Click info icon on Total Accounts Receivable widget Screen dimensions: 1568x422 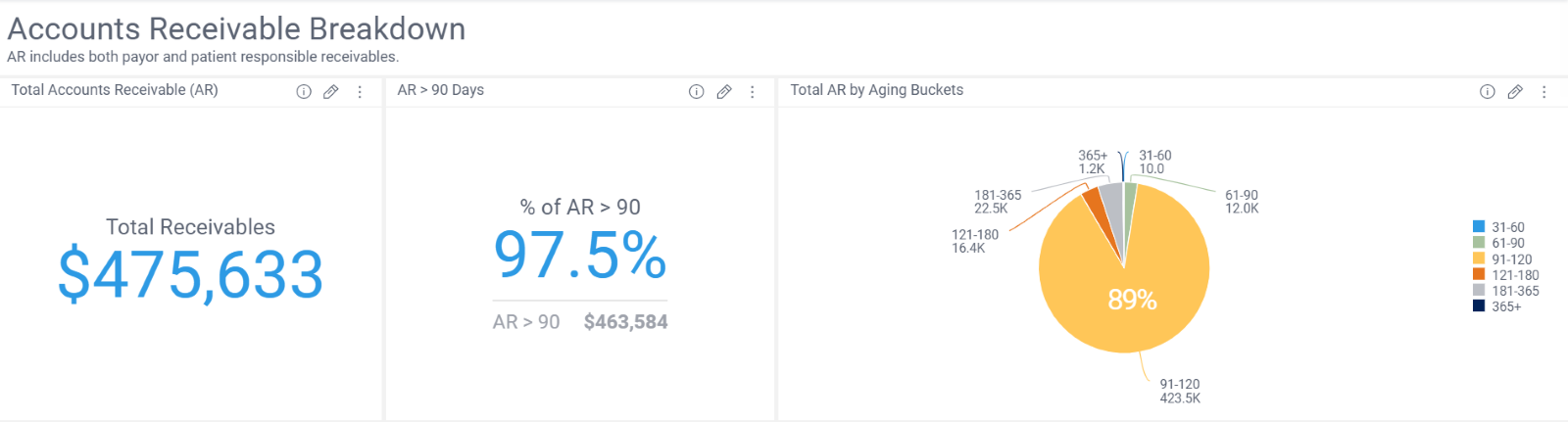point(304,92)
